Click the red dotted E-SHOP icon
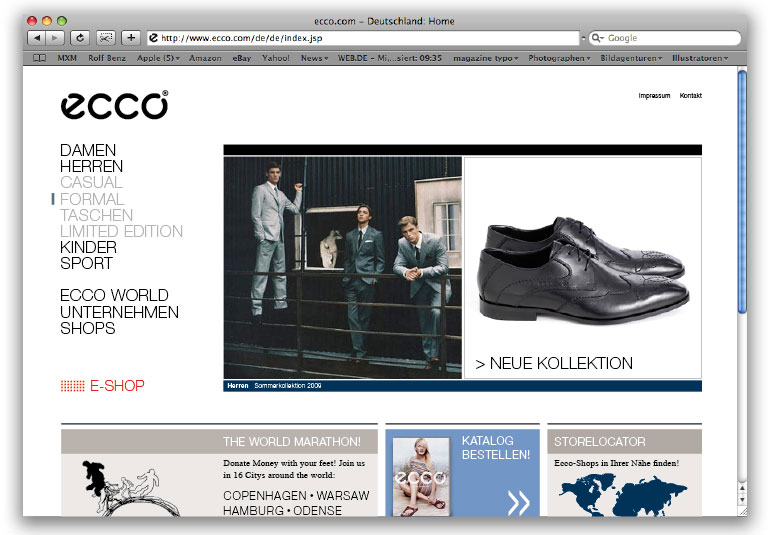Image resolution: width=770 pixels, height=535 pixels. tap(72, 386)
